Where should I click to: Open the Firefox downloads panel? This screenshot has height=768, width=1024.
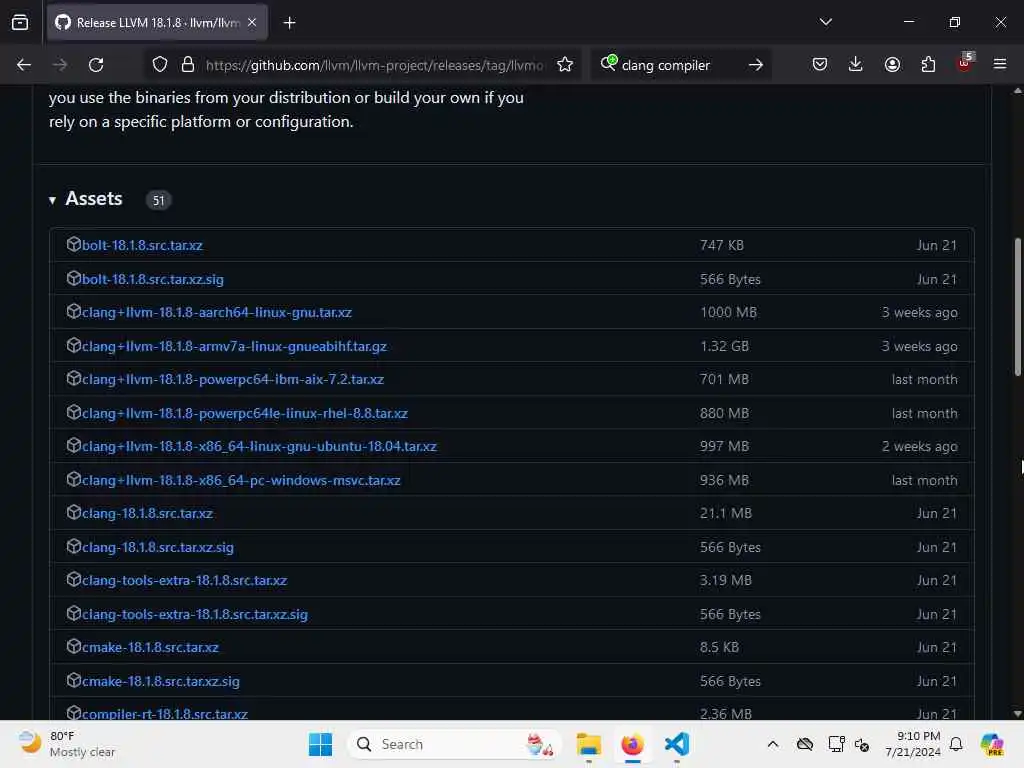tap(856, 65)
